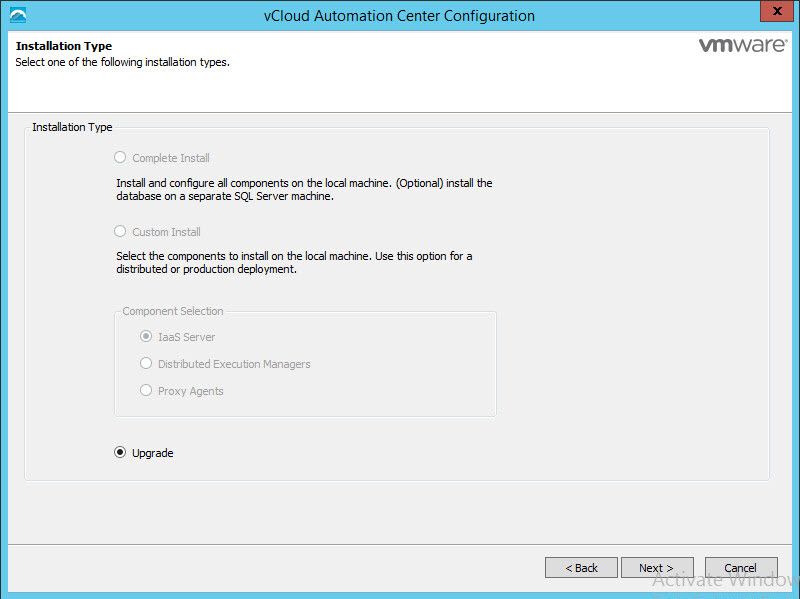Viewport: 800px width, 599px height.
Task: Click the VMware logo
Action: point(740,46)
